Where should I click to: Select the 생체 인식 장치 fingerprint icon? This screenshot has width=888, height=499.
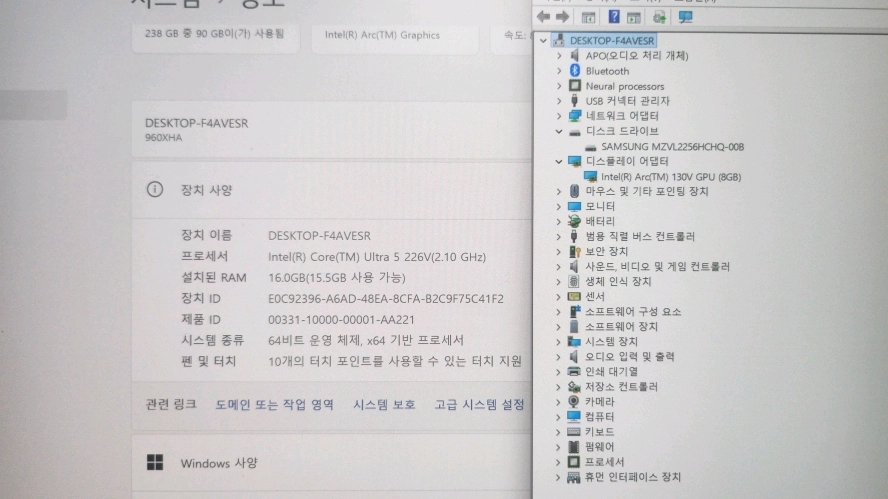pyautogui.click(x=574, y=281)
